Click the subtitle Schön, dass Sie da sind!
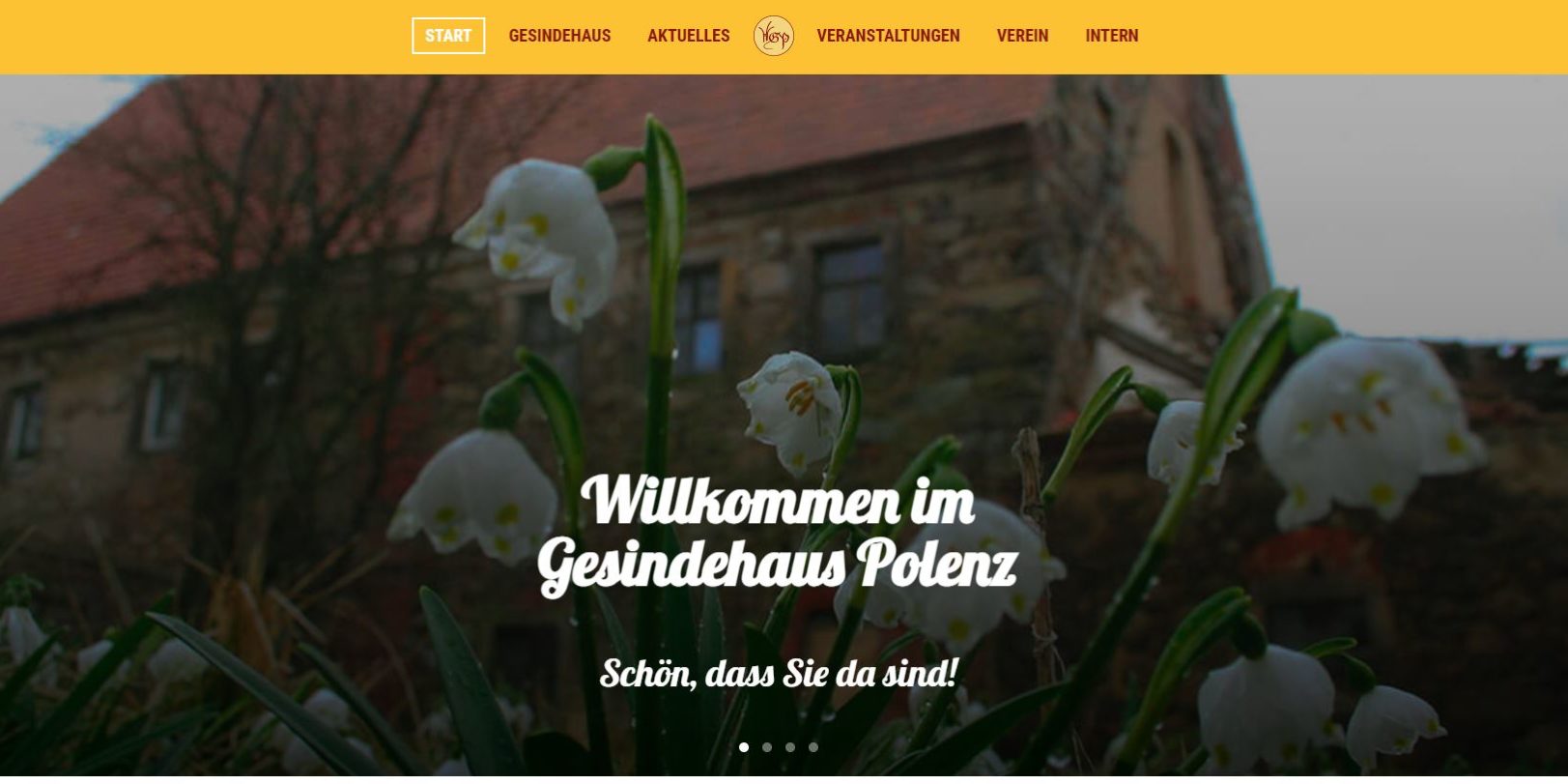Viewport: 1568px width, 784px height. [x=779, y=673]
